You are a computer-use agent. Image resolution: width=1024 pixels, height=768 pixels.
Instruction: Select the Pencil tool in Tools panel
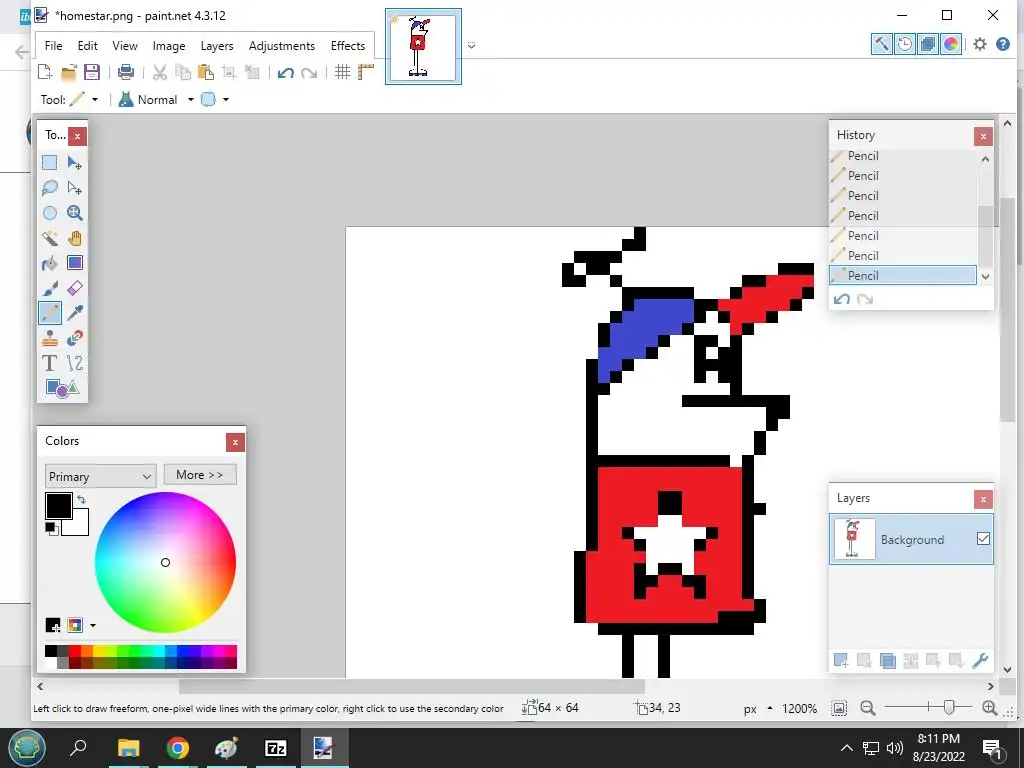50,313
